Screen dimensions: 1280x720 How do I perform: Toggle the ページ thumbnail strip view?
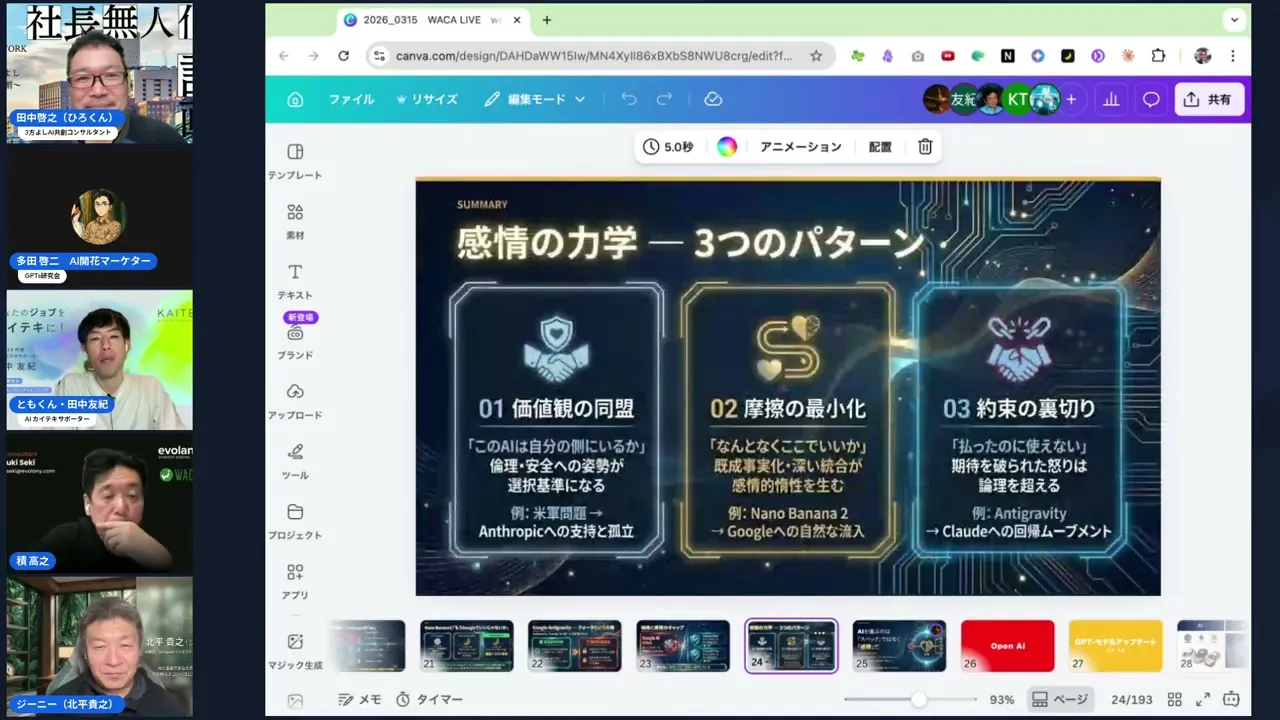[x=1059, y=700]
